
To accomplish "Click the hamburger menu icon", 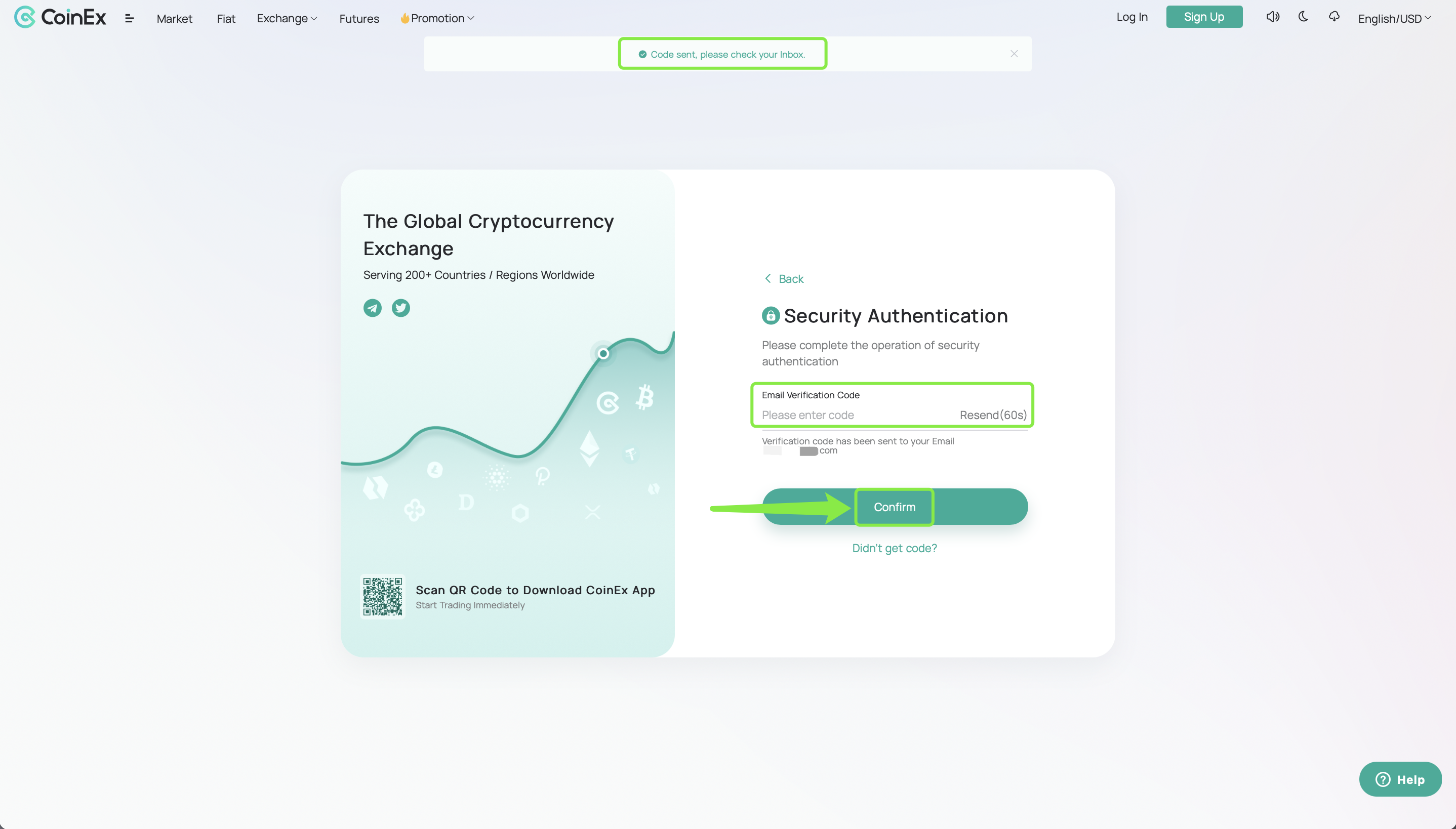I will [129, 17].
